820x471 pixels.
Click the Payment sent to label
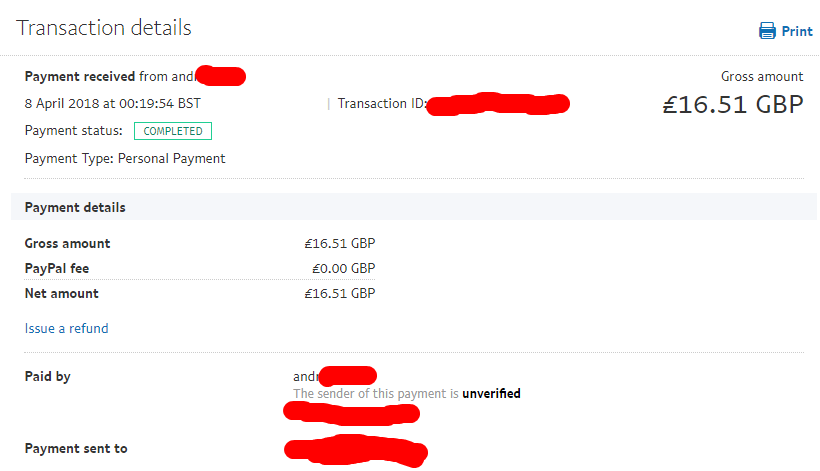tap(76, 449)
